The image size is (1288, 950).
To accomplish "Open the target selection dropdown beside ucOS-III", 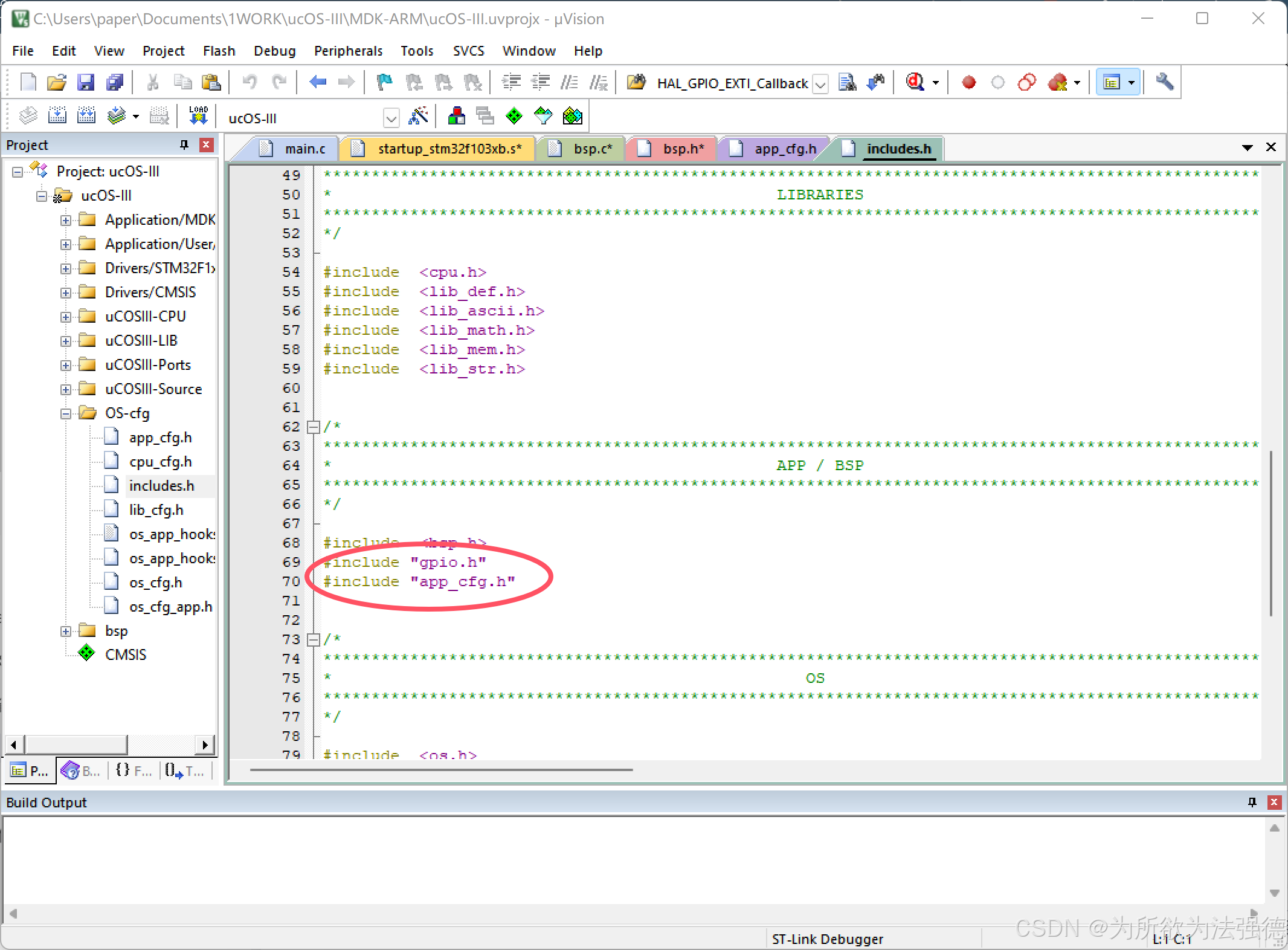I will pos(391,117).
